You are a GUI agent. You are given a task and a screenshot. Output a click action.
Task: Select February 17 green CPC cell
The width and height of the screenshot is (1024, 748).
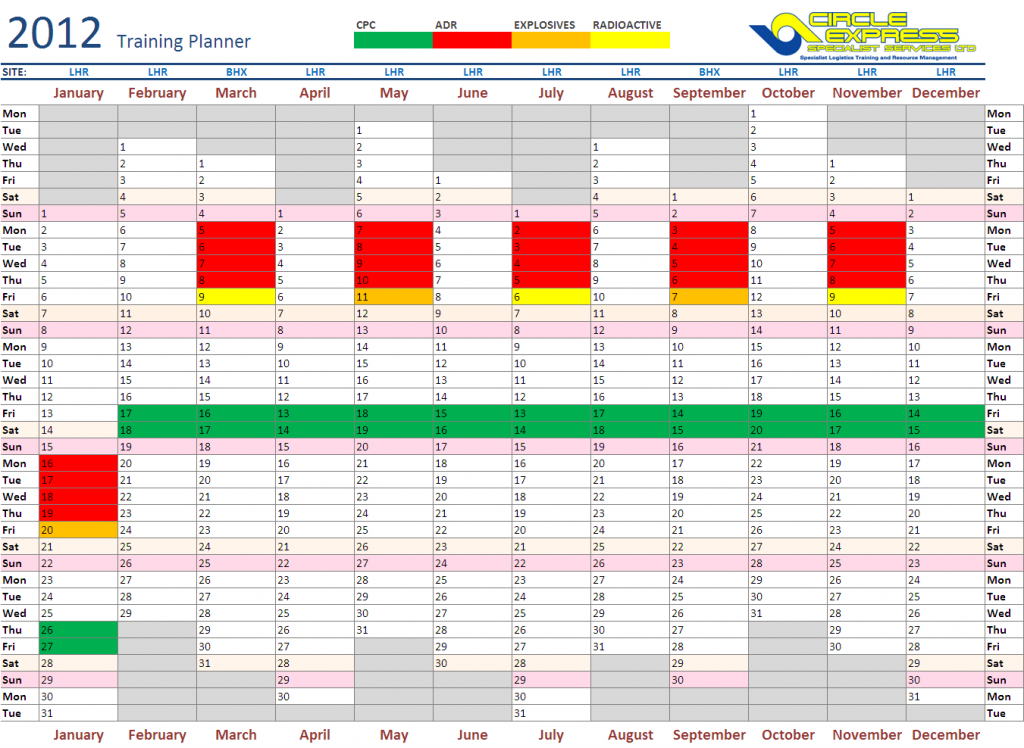(157, 414)
